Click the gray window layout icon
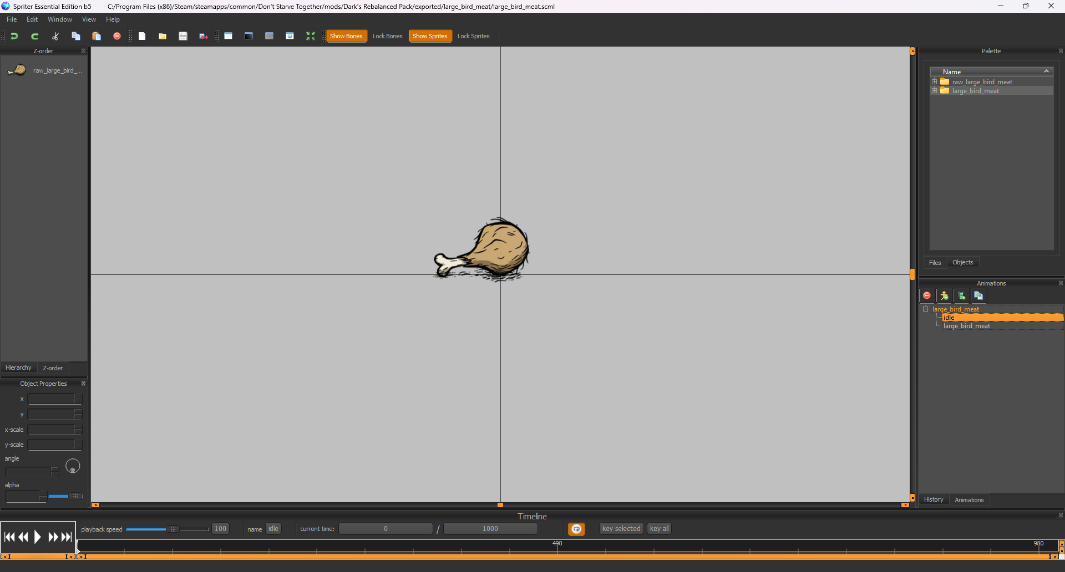1065x572 pixels. [x=269, y=36]
